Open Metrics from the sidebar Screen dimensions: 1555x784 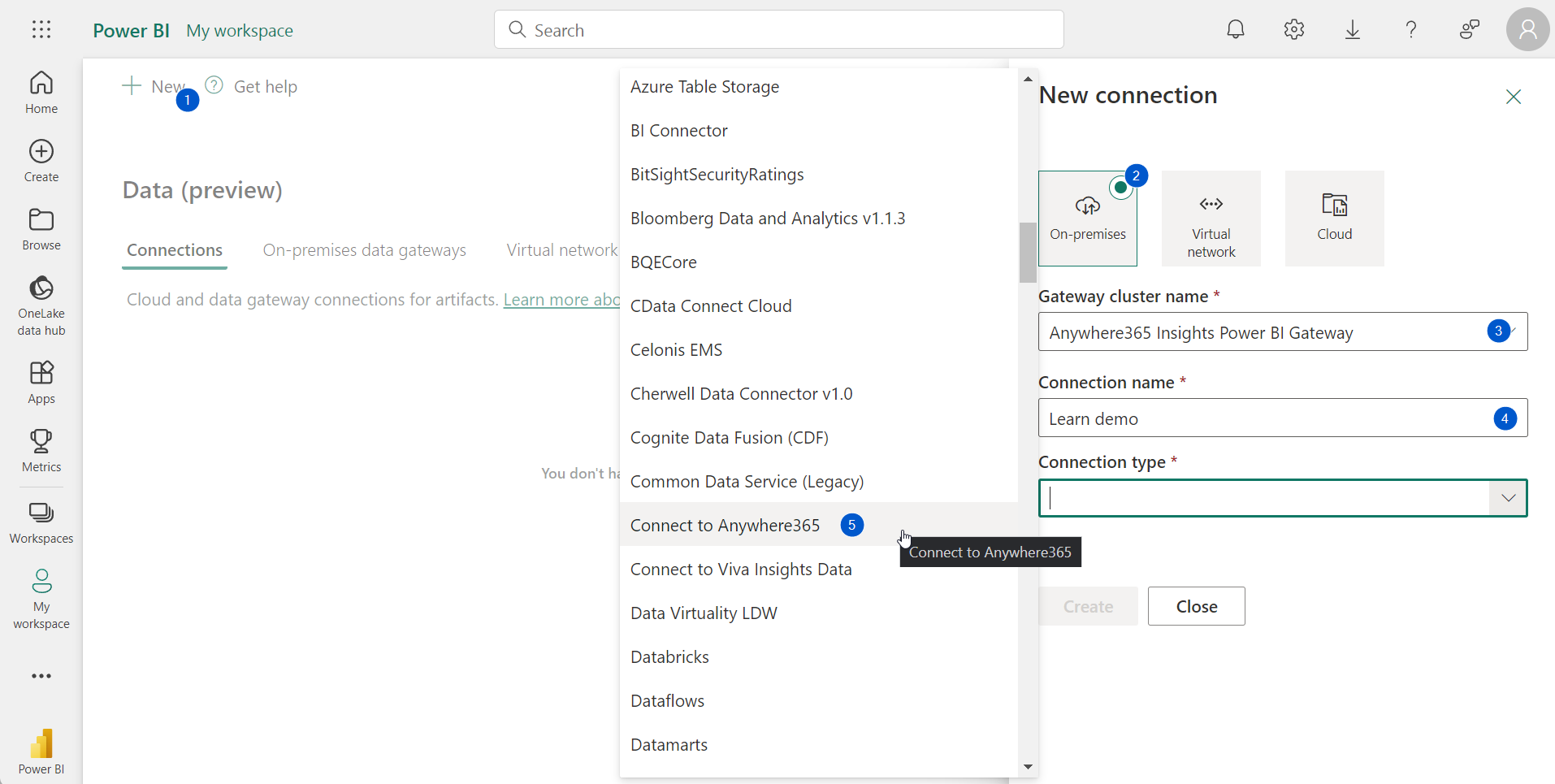(41, 451)
